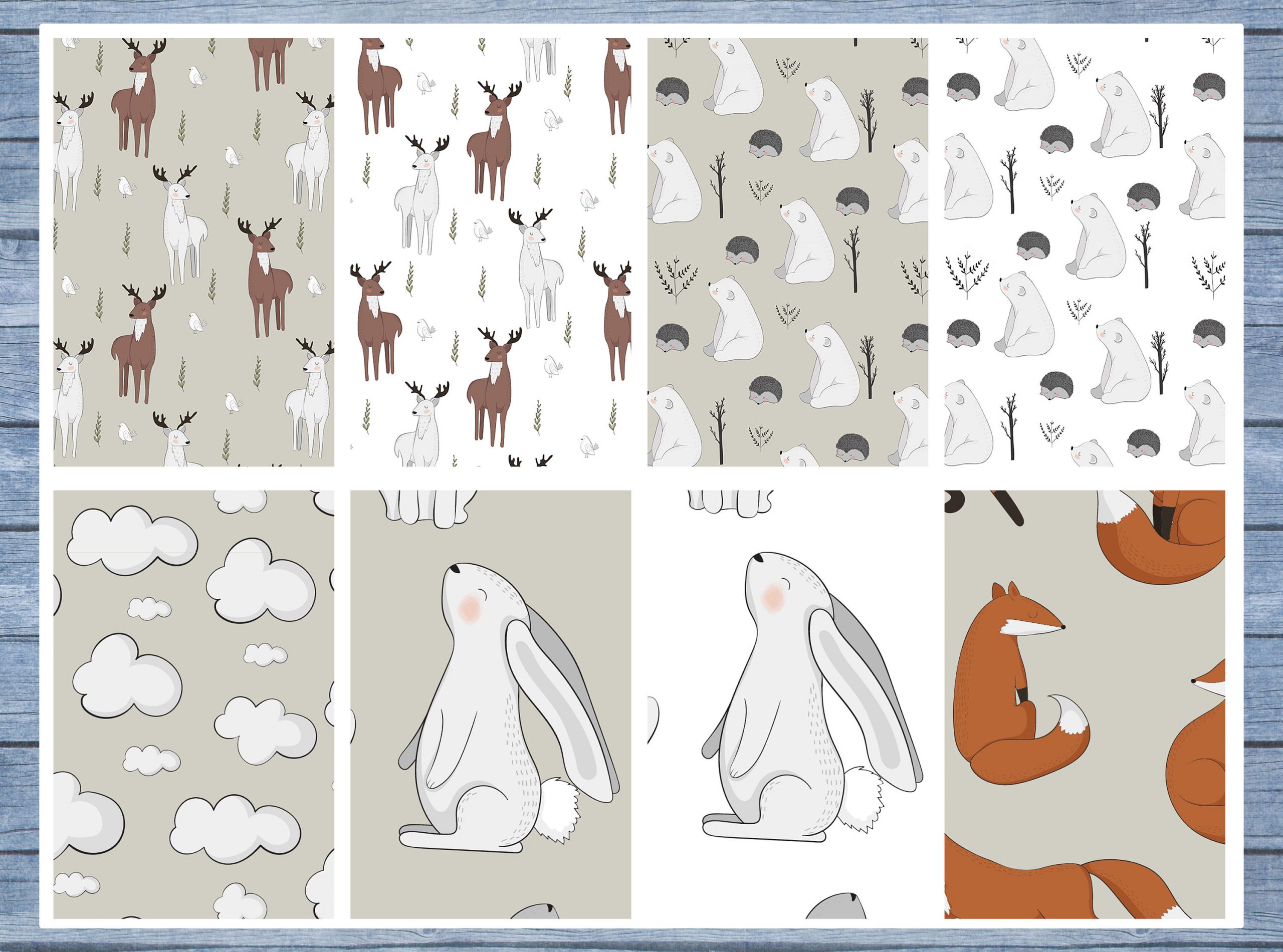The width and height of the screenshot is (1283, 952).
Task: Select the deer pattern with white background
Action: coord(491,252)
